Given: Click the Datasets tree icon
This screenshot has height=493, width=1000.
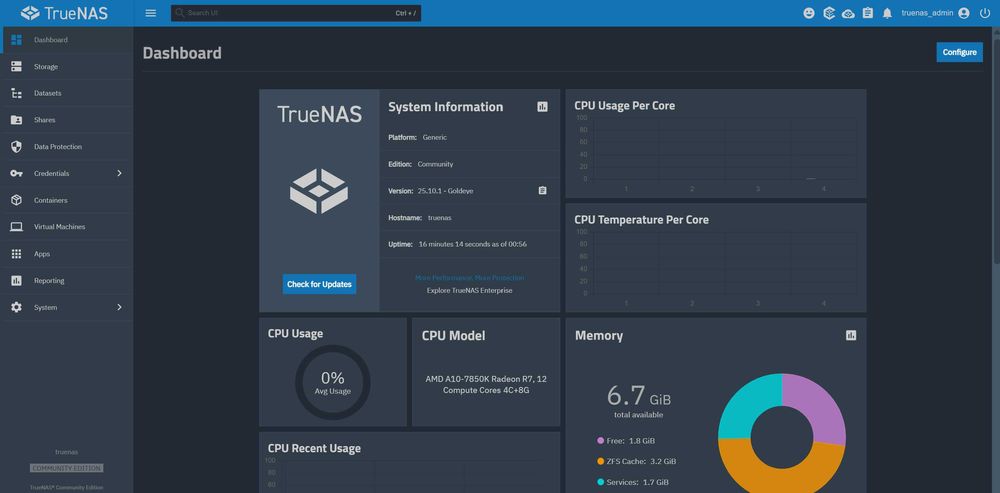Looking at the screenshot, I should [x=17, y=93].
